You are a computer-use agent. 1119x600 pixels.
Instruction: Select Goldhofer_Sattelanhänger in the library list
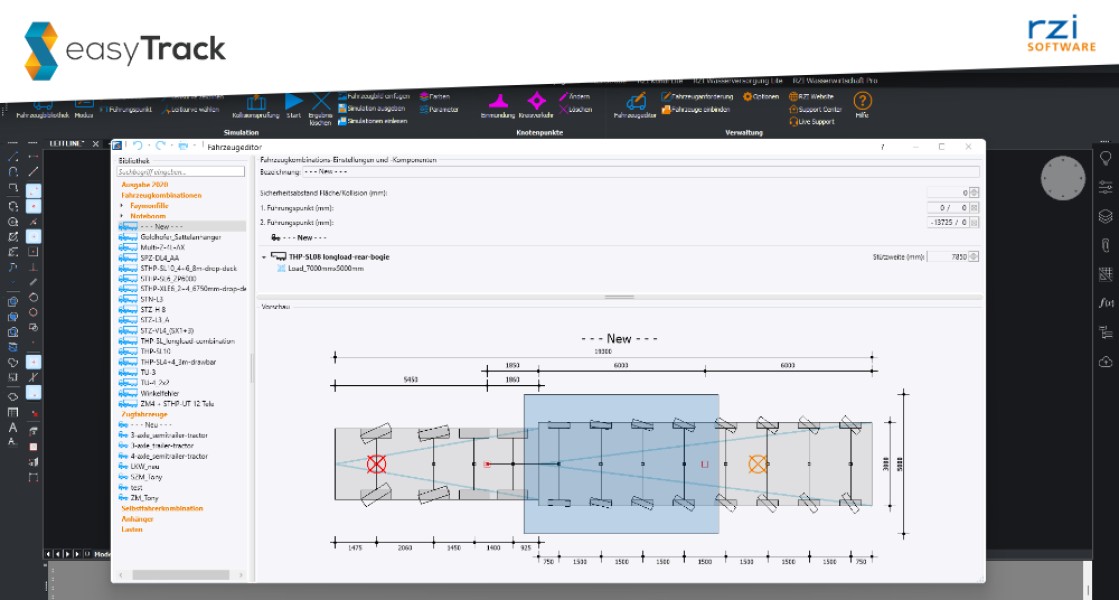pyautogui.click(x=181, y=237)
